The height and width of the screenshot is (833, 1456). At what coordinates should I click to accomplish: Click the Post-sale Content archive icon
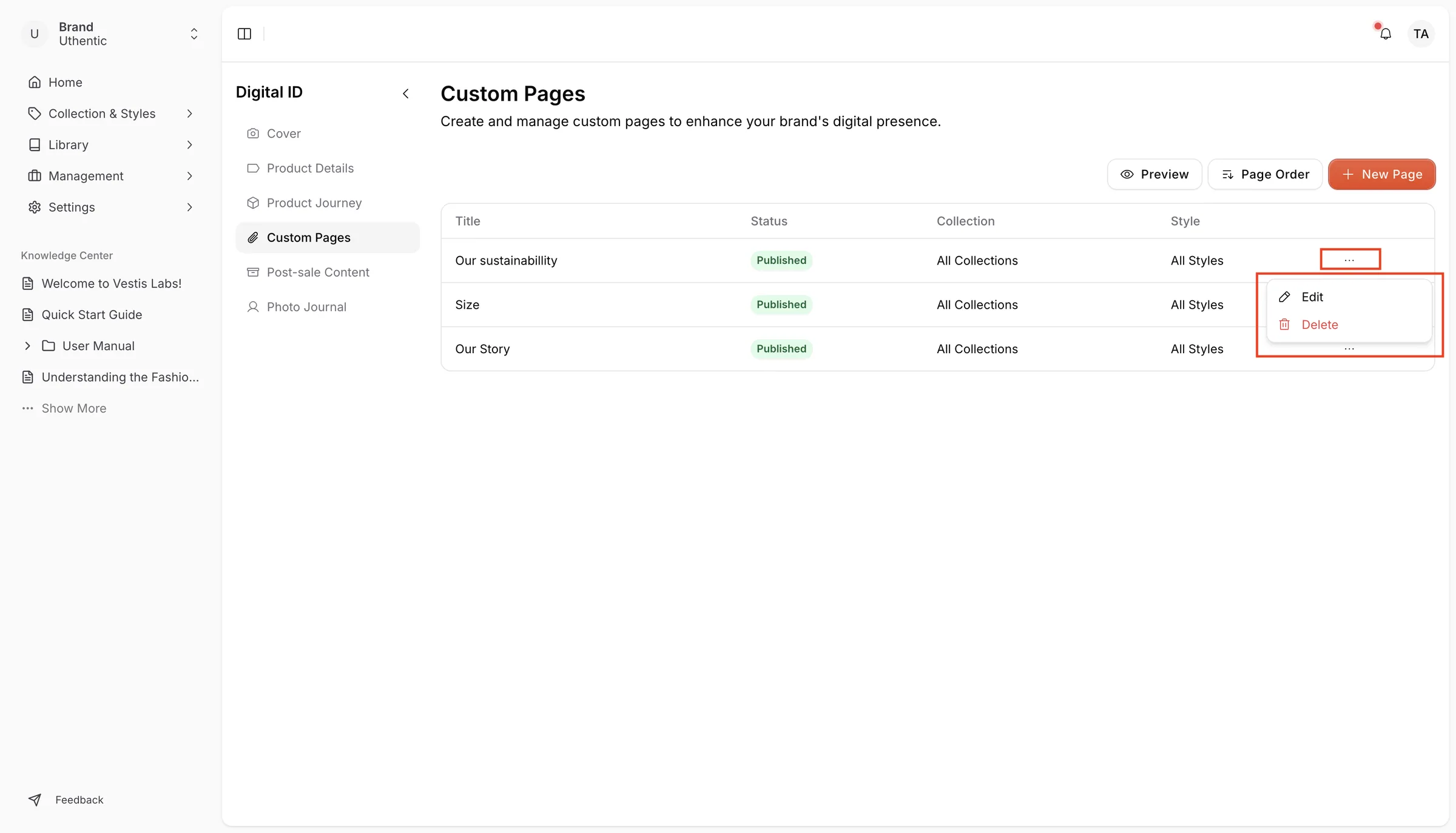[253, 272]
